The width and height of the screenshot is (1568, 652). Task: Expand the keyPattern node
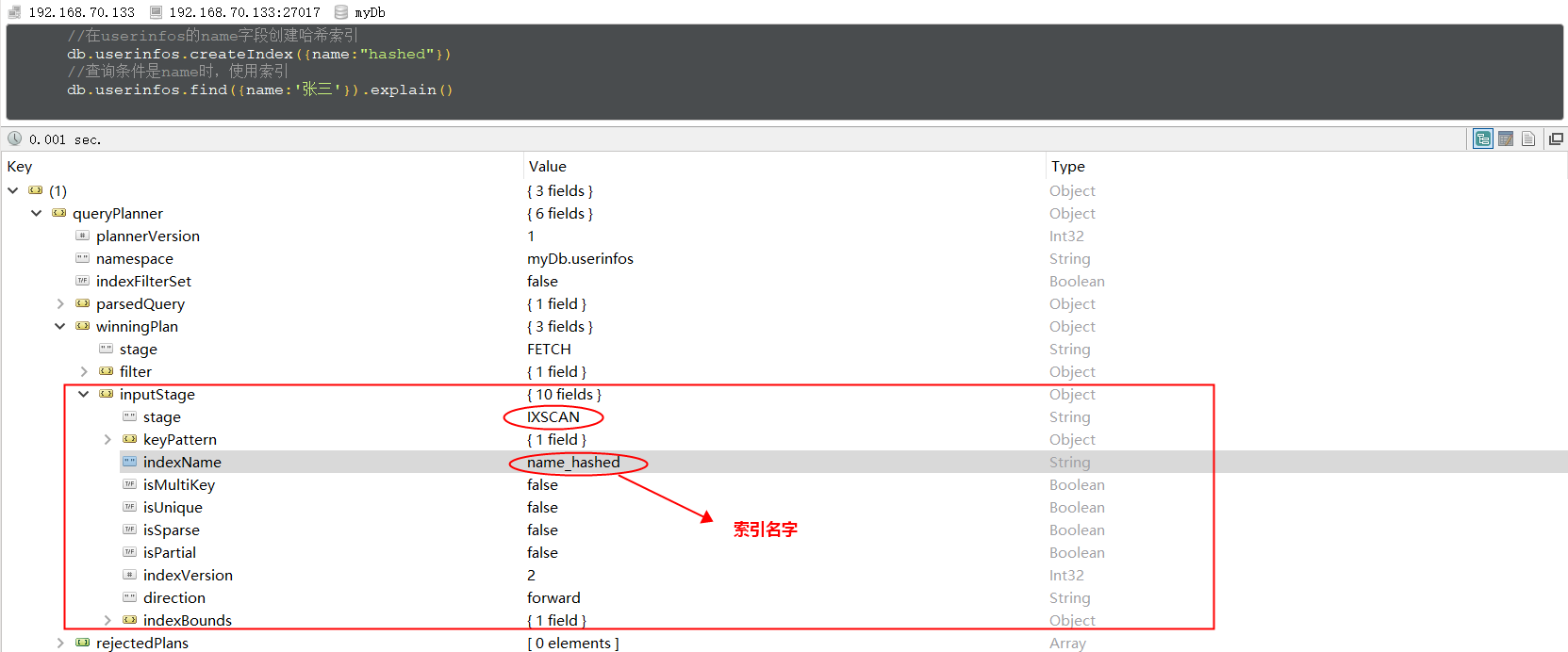tap(107, 440)
